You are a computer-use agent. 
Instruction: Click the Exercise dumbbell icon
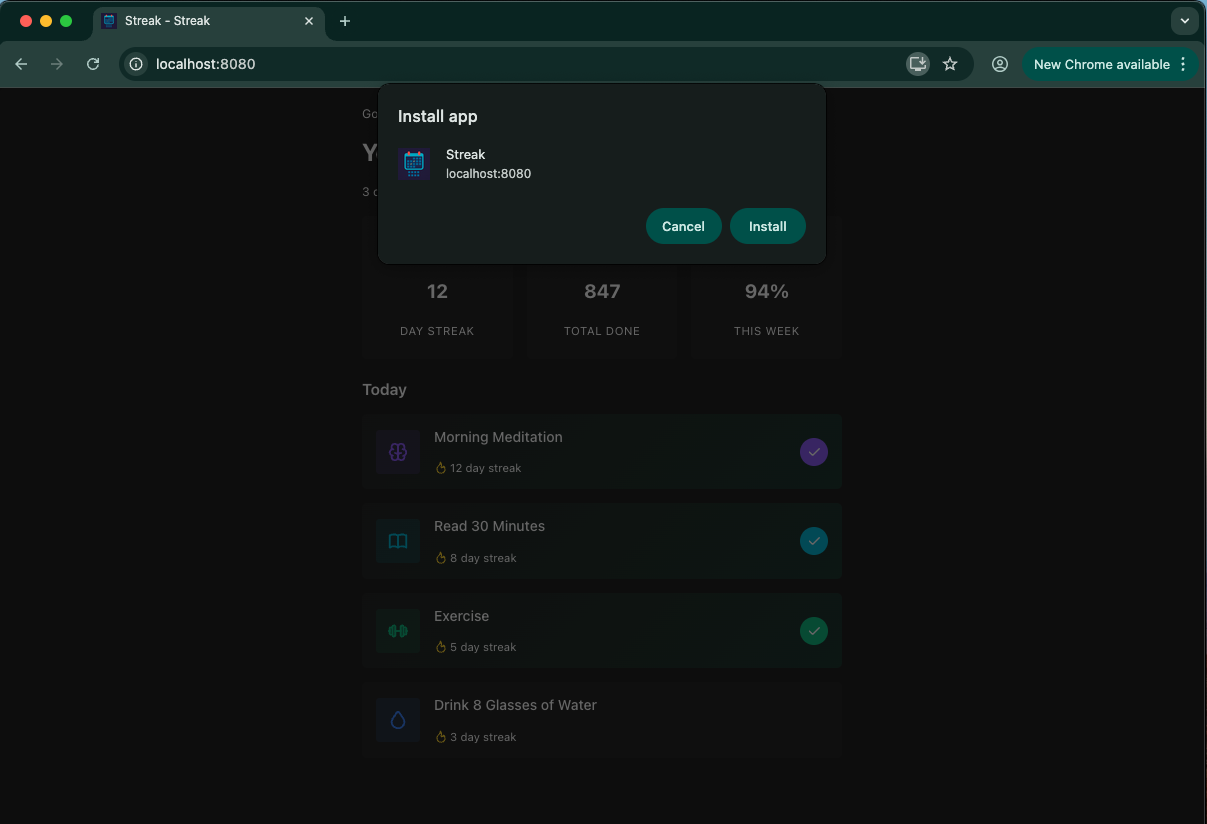(x=397, y=631)
